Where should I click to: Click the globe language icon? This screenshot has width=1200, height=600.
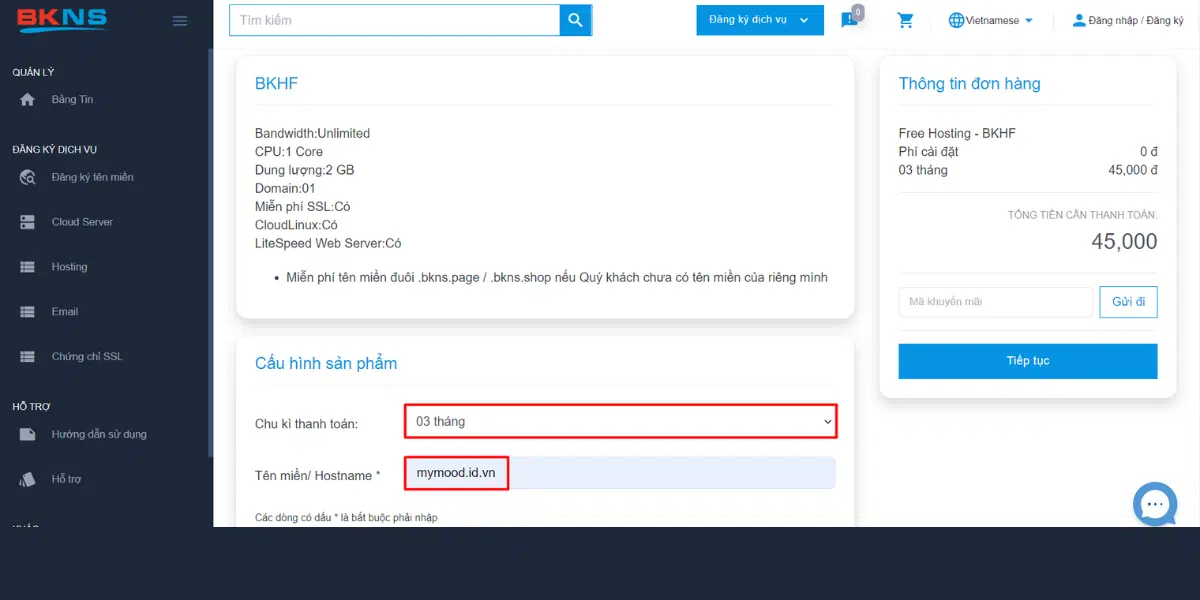(956, 20)
